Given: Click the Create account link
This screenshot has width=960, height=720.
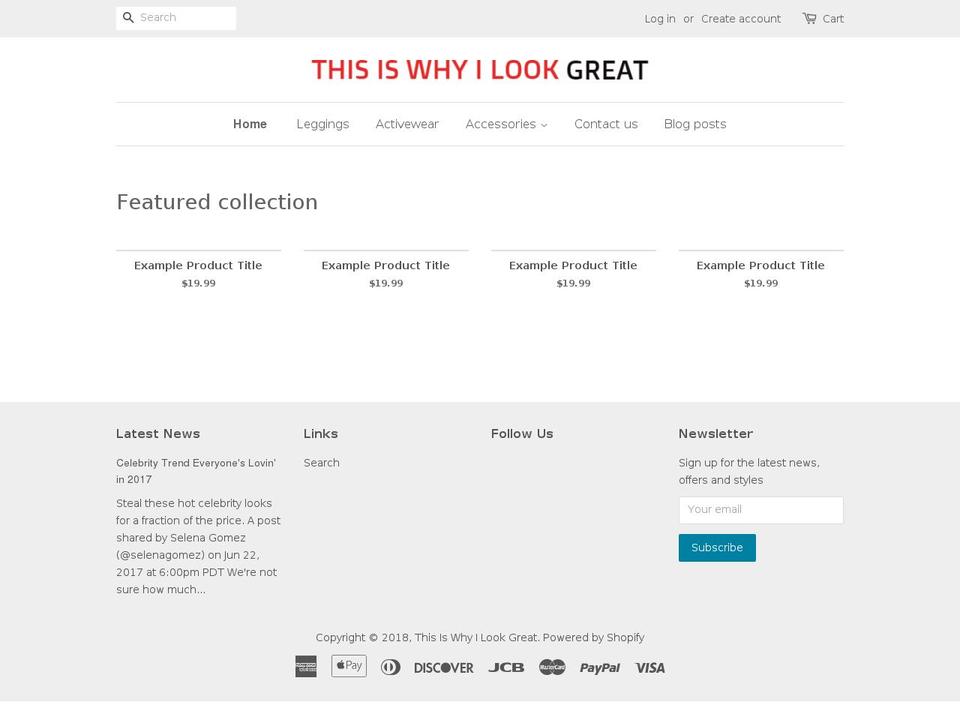Looking at the screenshot, I should 741,19.
